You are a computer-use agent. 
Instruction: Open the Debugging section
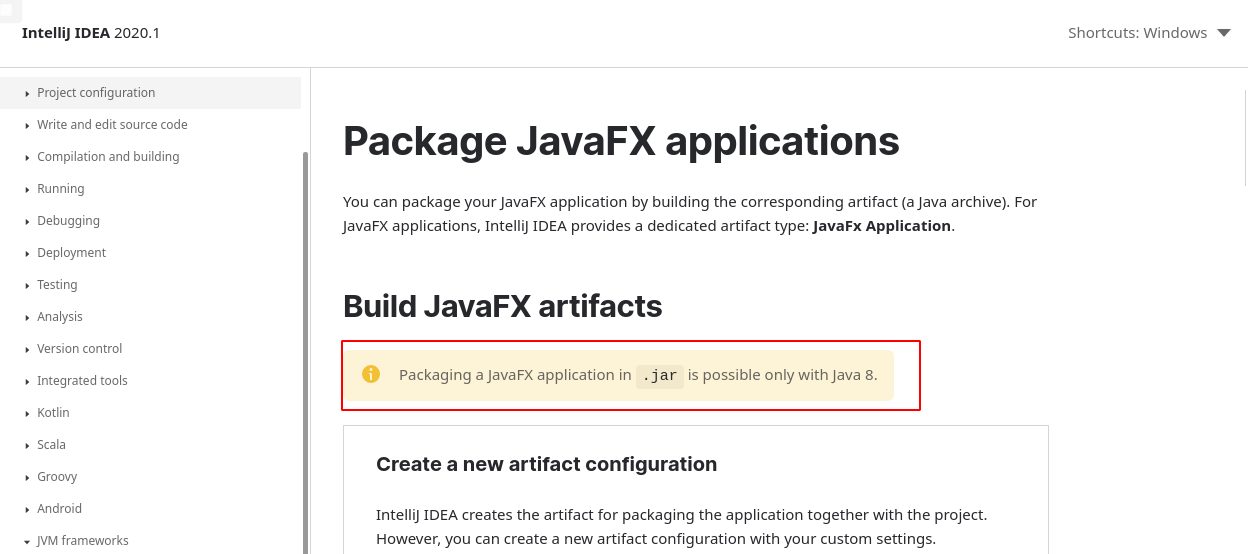(x=68, y=221)
